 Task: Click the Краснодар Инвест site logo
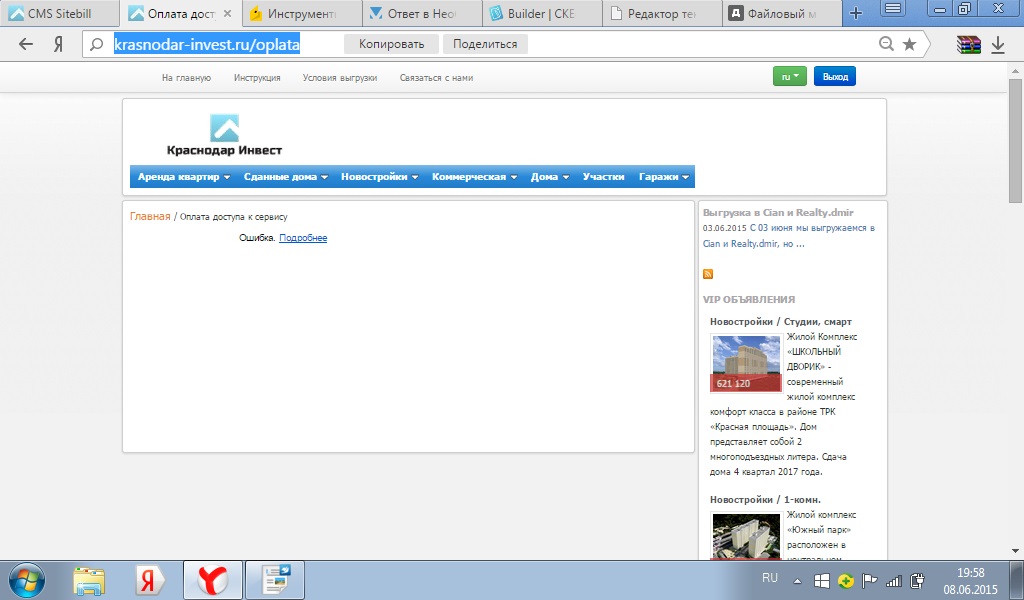coord(224,135)
